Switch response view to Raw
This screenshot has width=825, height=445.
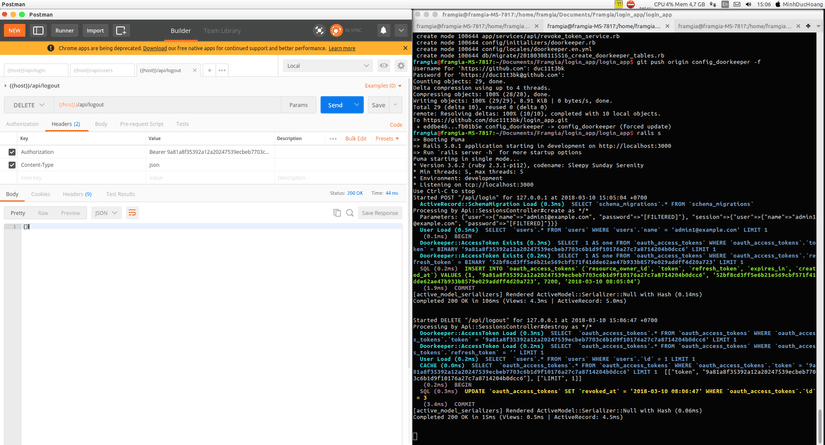[43, 213]
